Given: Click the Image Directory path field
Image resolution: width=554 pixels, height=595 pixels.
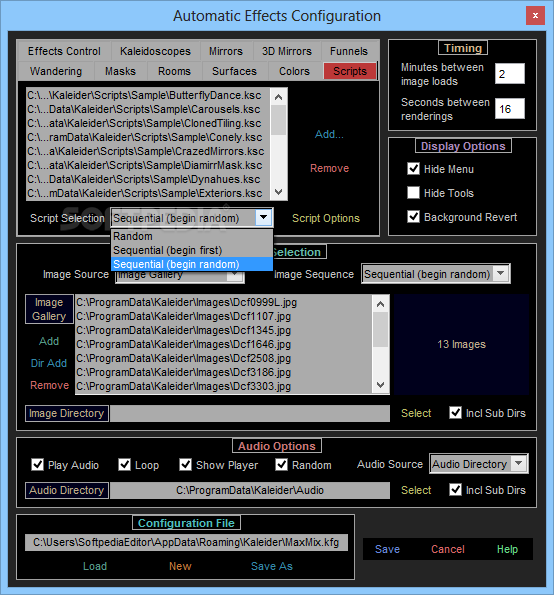Looking at the screenshot, I should pyautogui.click(x=250, y=413).
